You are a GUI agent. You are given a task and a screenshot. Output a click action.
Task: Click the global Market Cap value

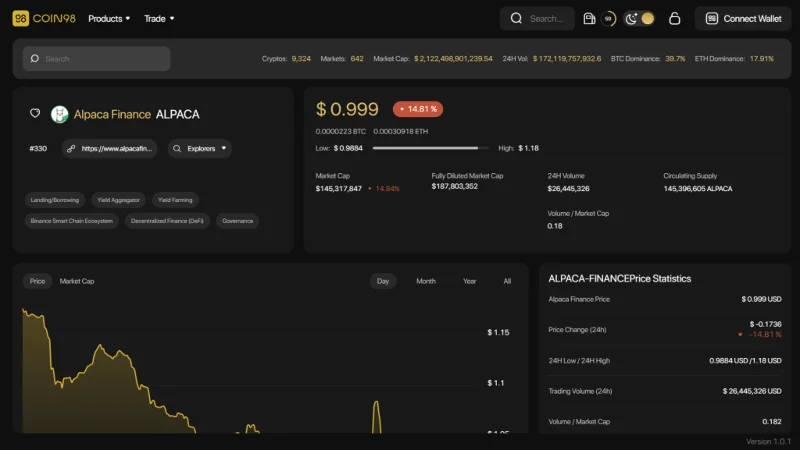coord(453,59)
